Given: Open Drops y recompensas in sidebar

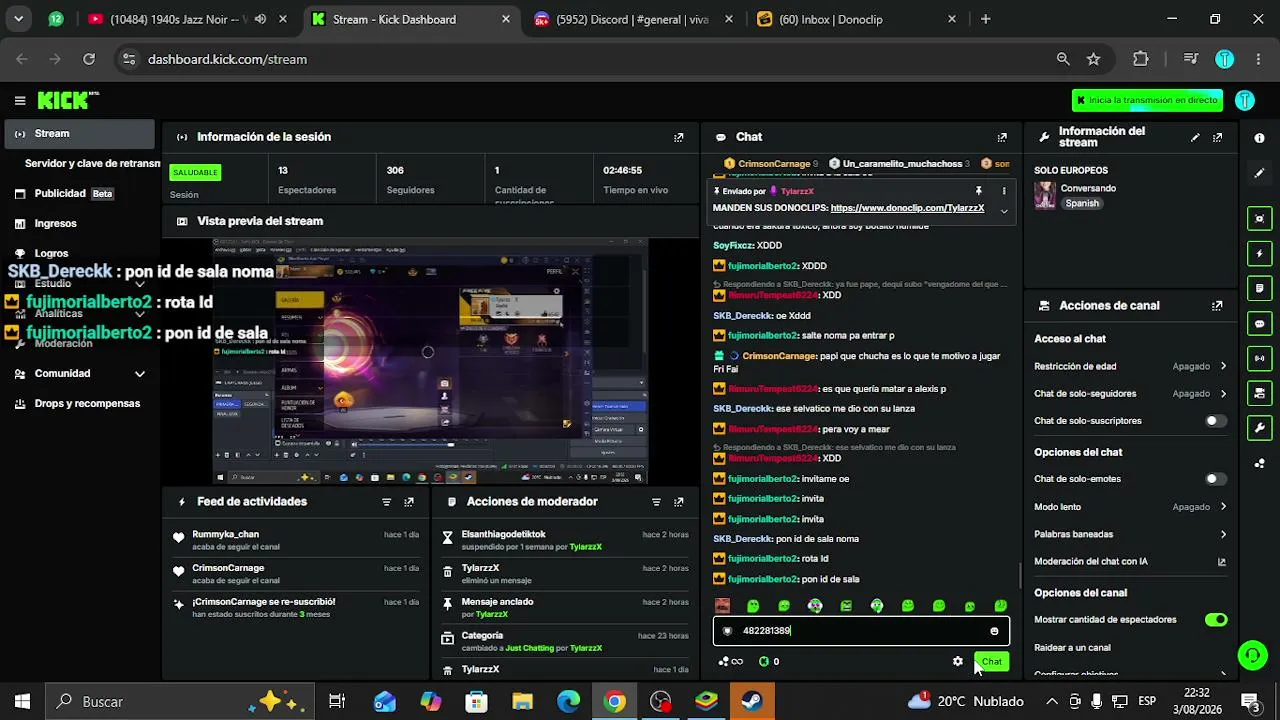Looking at the screenshot, I should pyautogui.click(x=80, y=404).
